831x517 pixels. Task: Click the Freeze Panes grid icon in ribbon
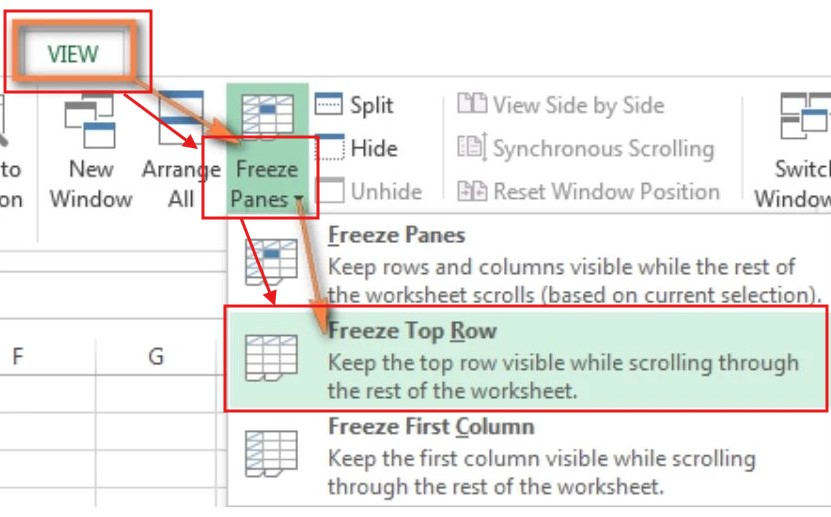[267, 116]
